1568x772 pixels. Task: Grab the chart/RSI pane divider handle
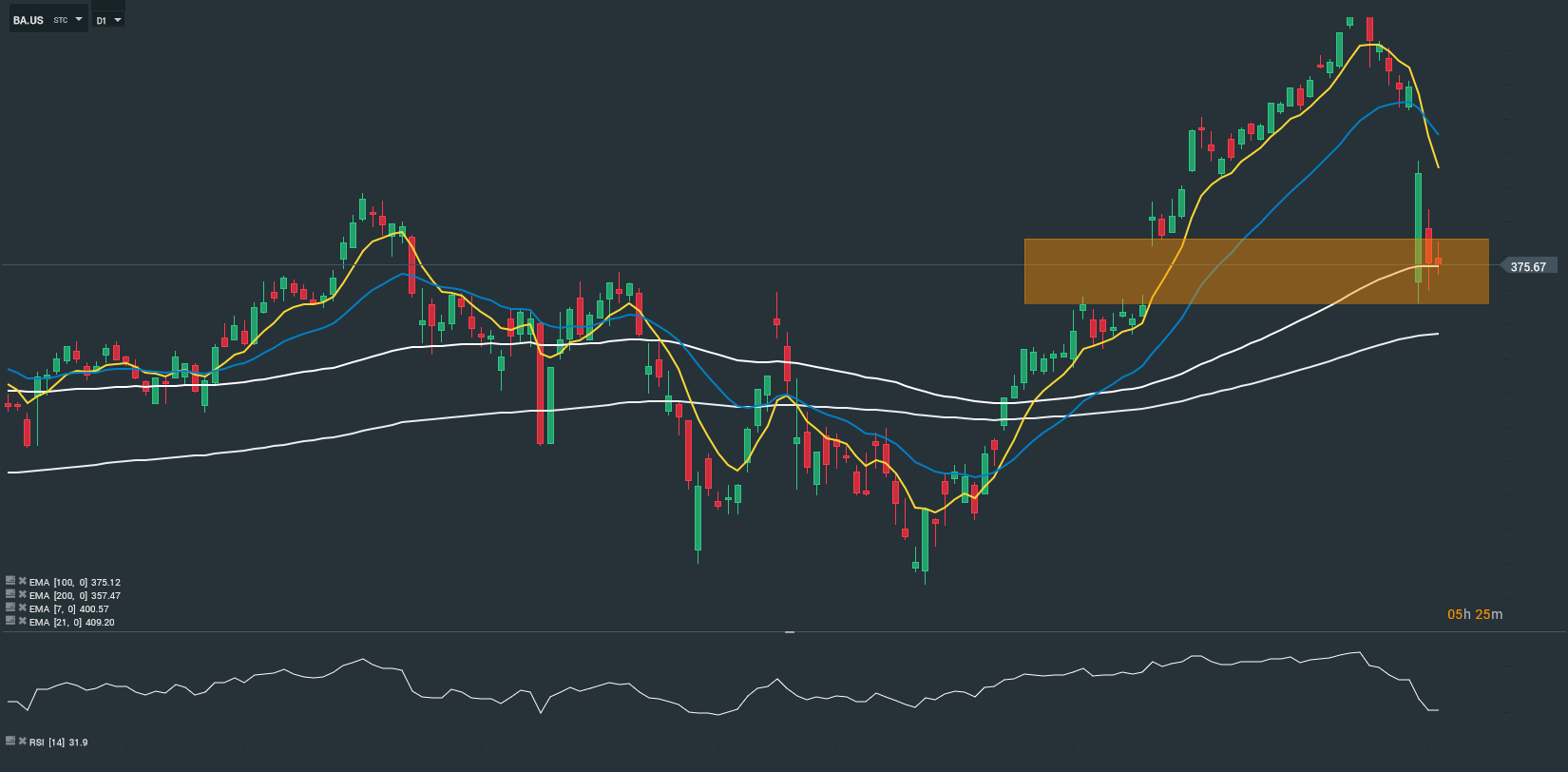point(789,631)
